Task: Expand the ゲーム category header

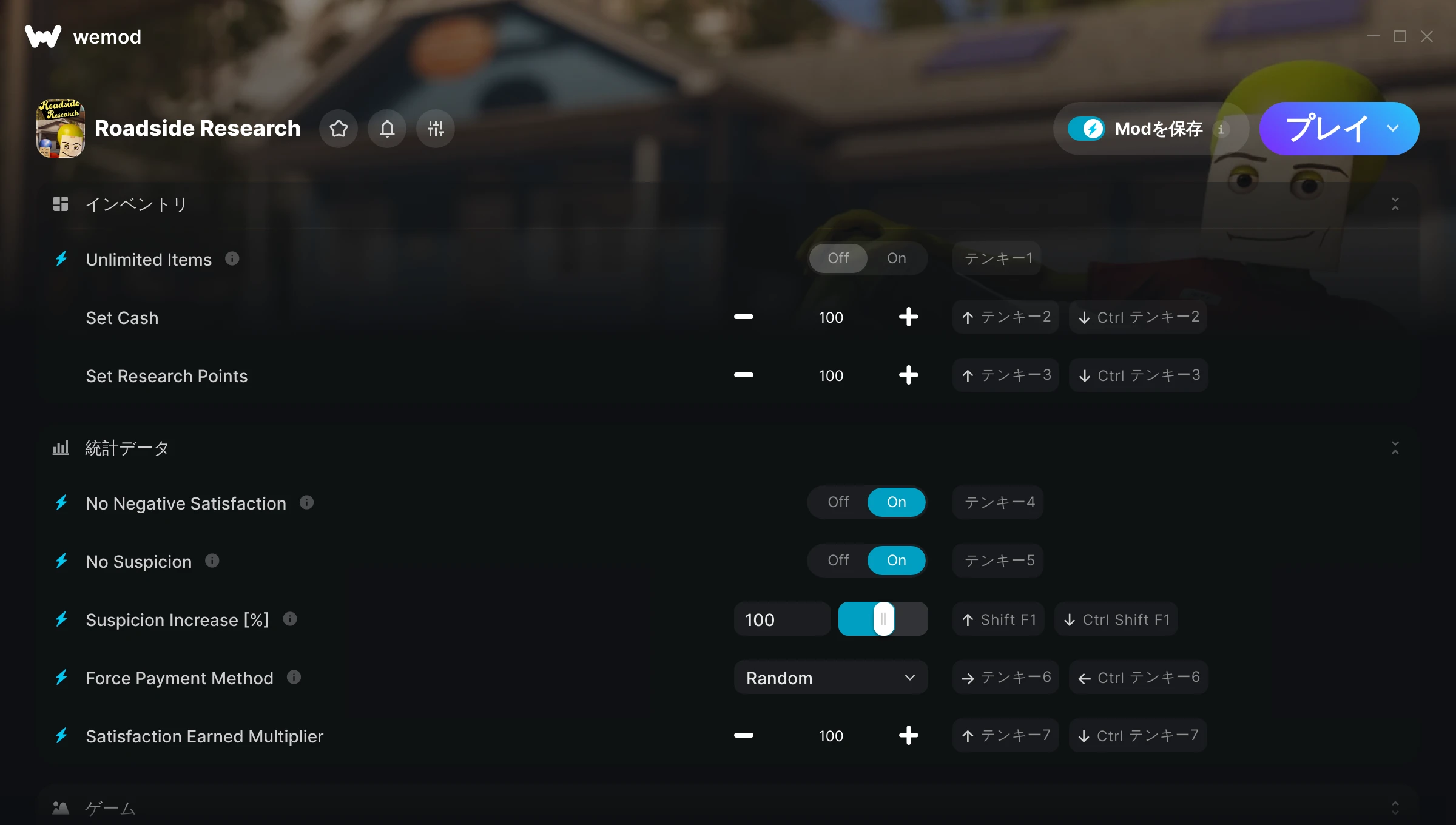Action: point(1395,807)
